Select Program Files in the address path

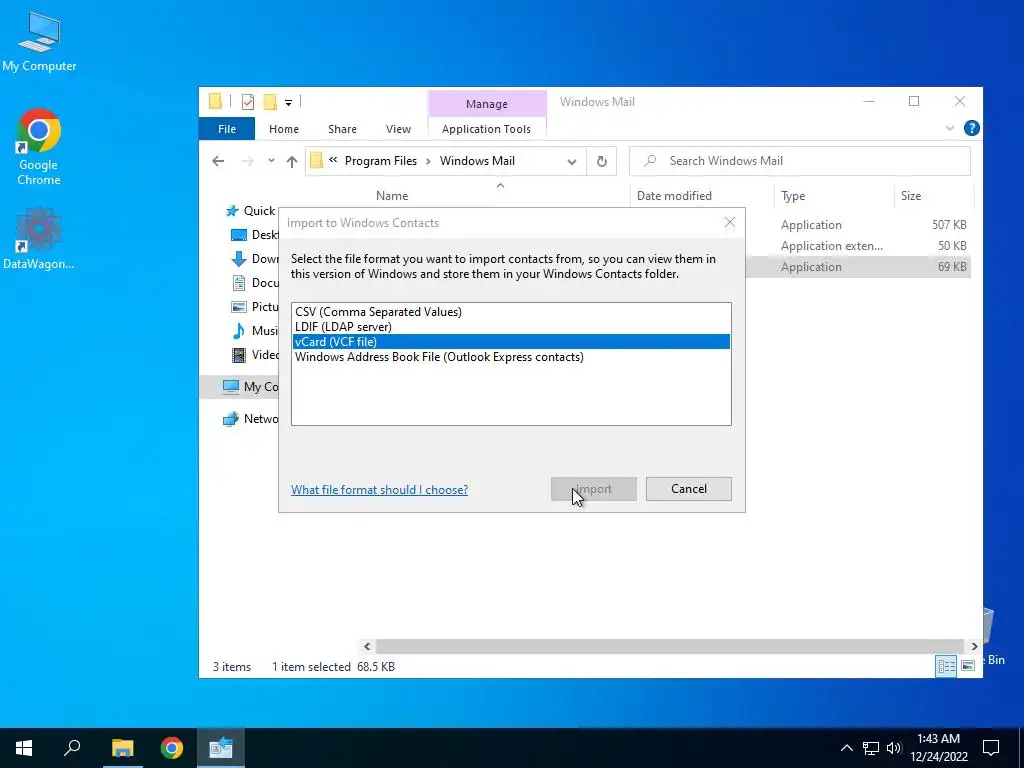pos(380,161)
